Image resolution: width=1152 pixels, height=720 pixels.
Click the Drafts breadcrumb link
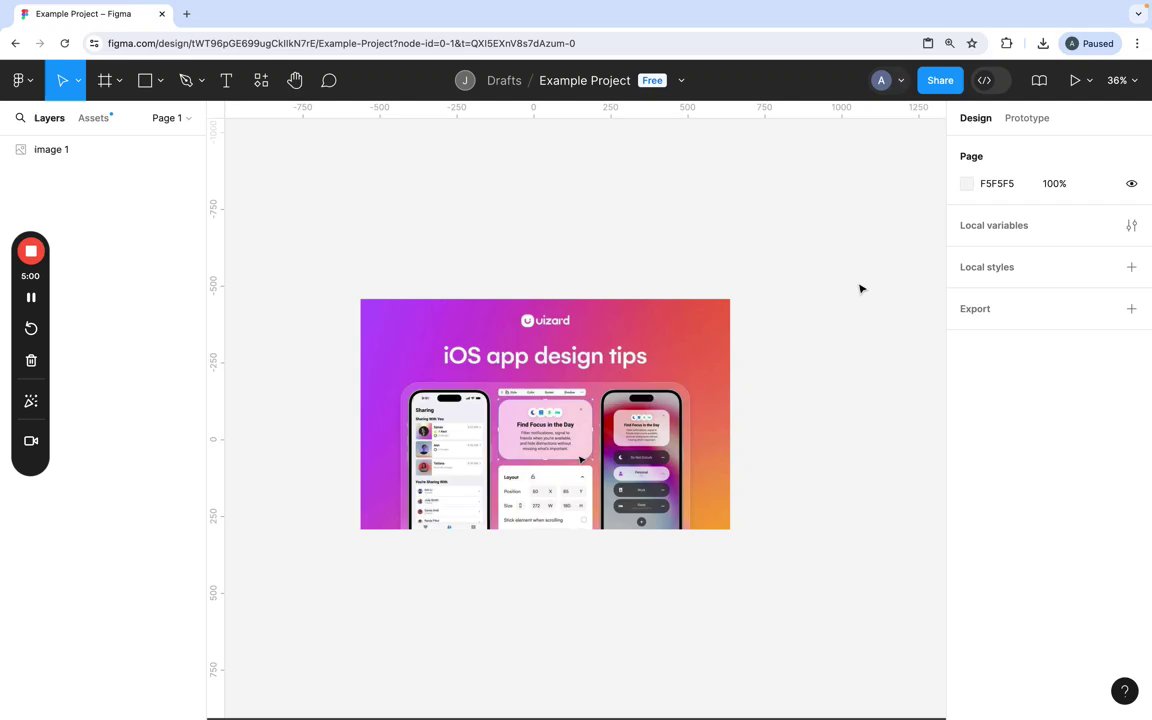tap(504, 80)
